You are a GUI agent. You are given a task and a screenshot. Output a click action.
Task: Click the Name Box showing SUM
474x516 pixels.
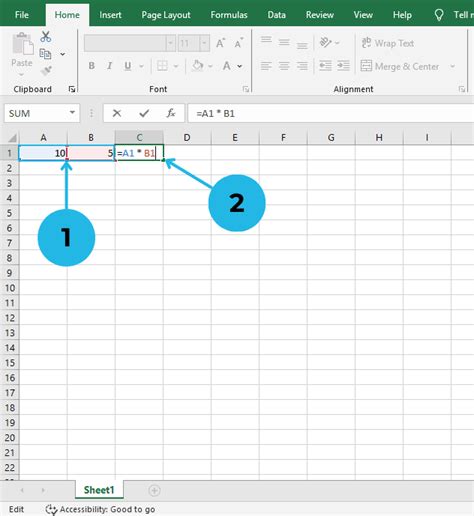coord(36,113)
